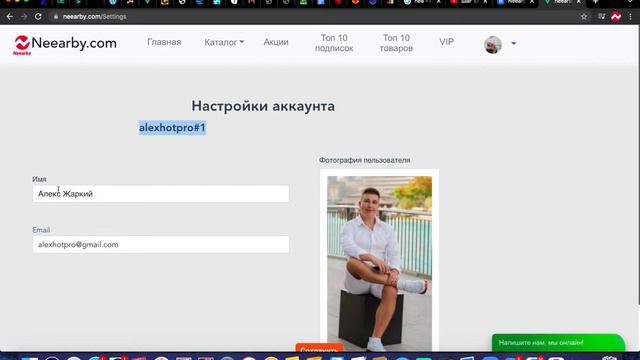Open the 'Напишите нам, мы онлайн!' chat widget

(558, 343)
